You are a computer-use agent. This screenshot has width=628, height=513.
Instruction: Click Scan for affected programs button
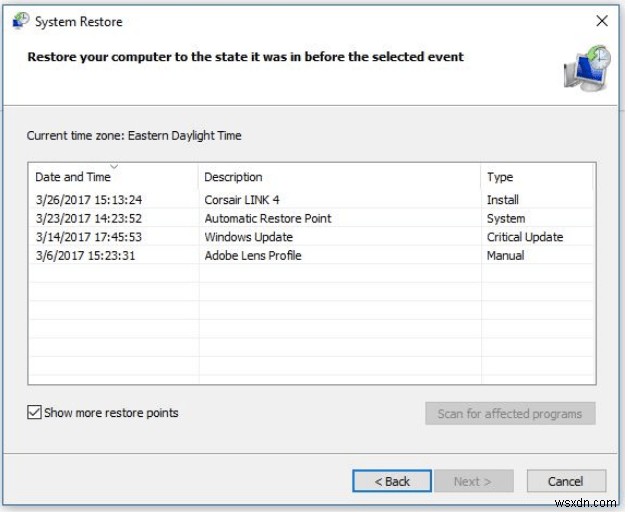(510, 413)
